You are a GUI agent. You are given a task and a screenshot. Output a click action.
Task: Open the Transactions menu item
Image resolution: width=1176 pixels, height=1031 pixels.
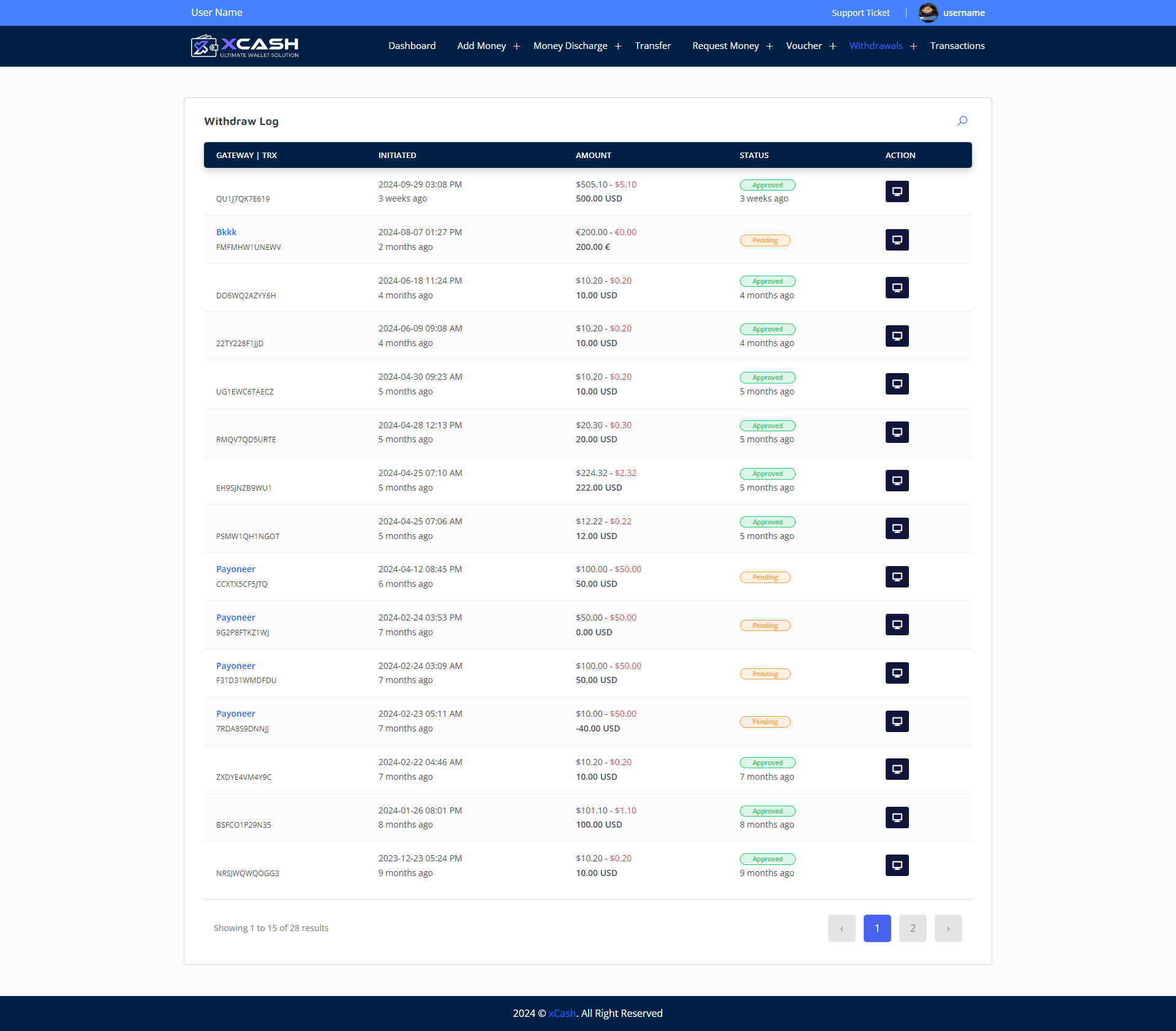coord(957,46)
